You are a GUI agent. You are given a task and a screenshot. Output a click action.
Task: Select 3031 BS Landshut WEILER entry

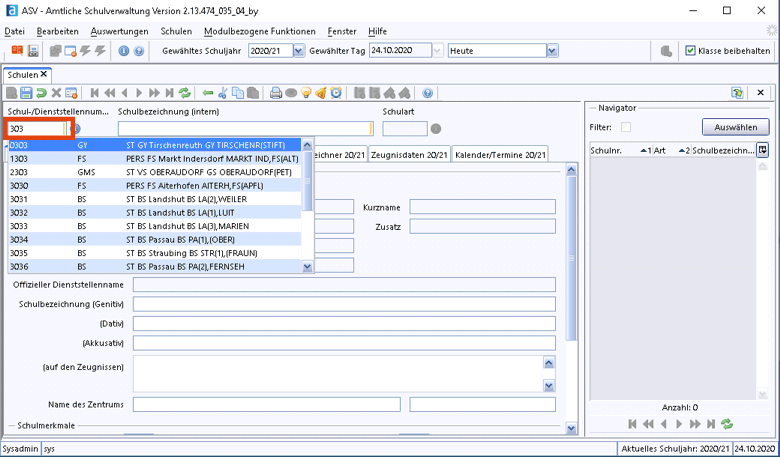(155, 199)
